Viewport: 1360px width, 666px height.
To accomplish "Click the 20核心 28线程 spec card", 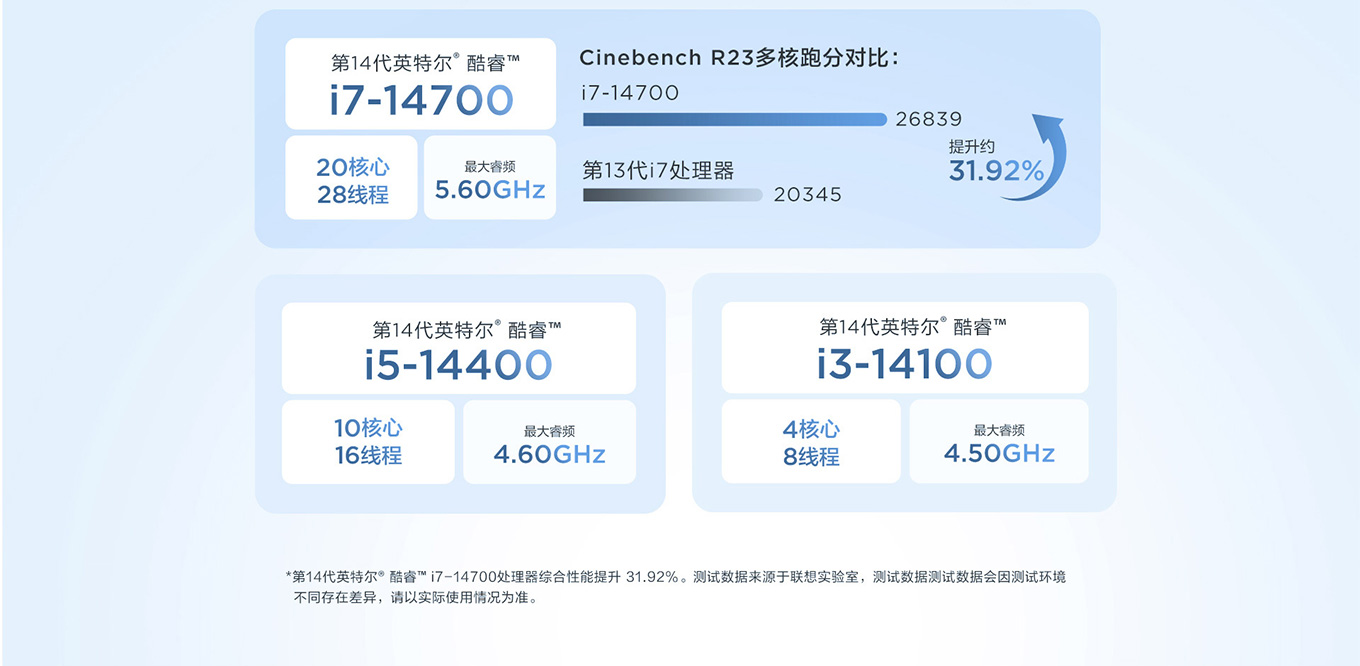I will point(351,178).
